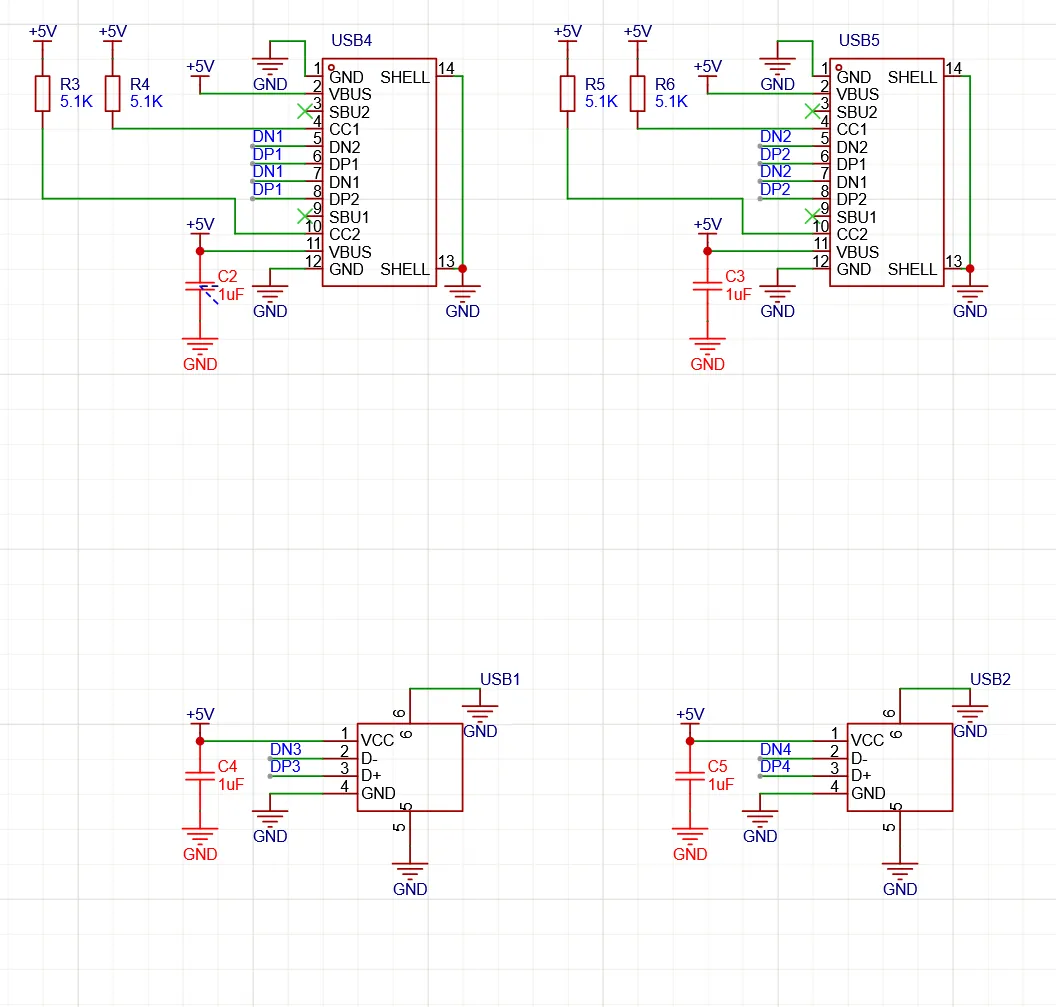Viewport: 1056px width, 1007px height.
Task: Select the 1uF value next to C4
Action: [x=231, y=784]
